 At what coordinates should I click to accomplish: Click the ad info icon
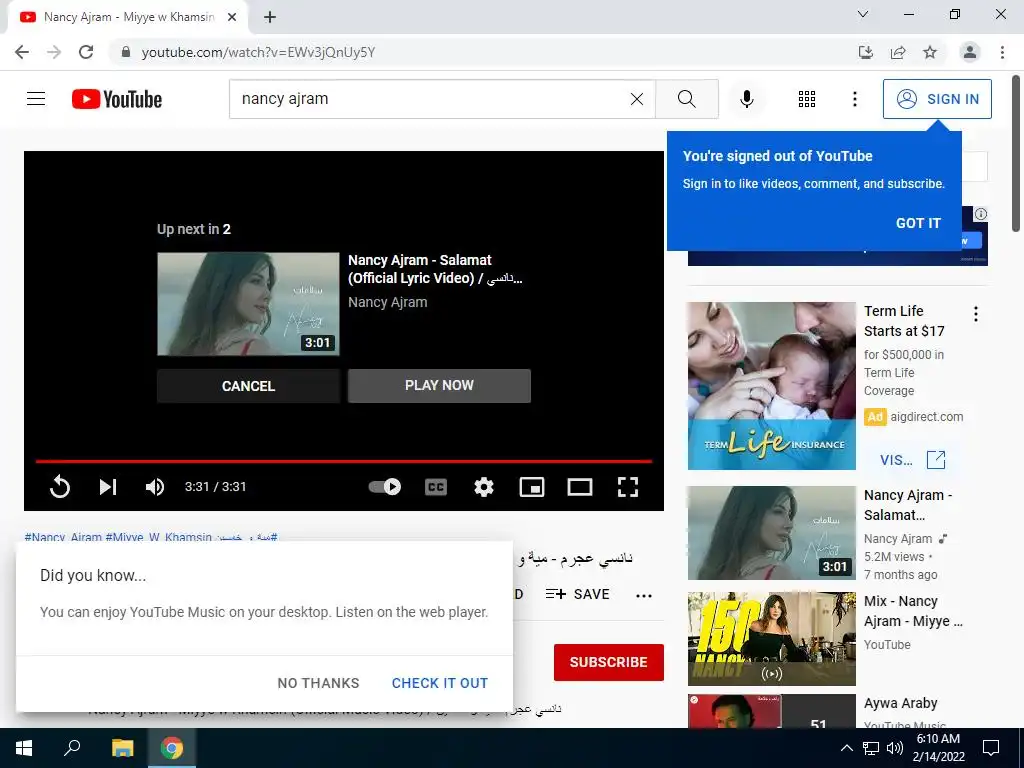981,214
